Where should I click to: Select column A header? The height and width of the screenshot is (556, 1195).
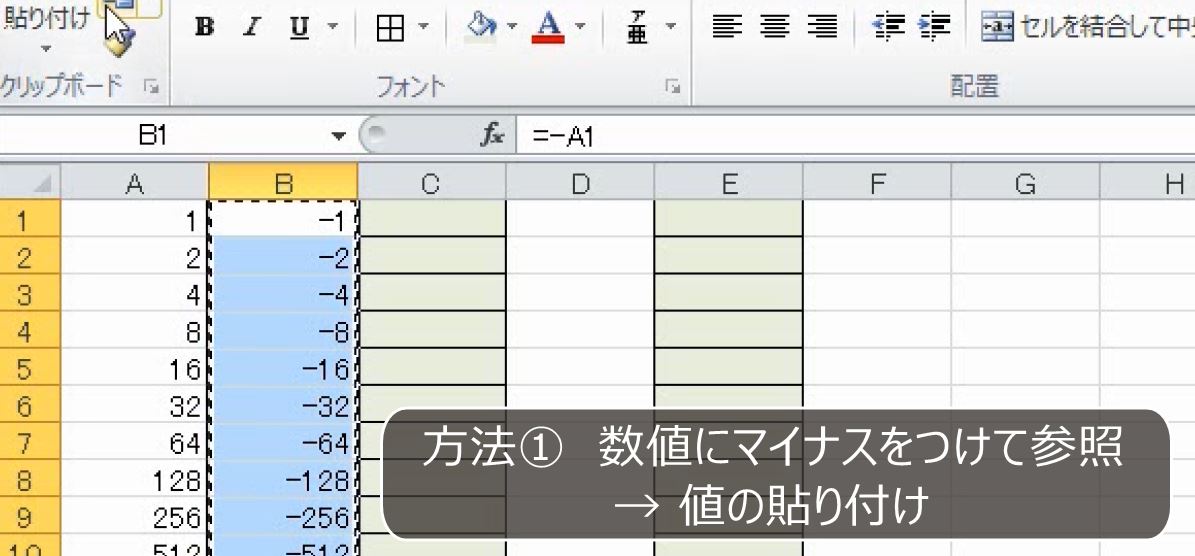[134, 184]
